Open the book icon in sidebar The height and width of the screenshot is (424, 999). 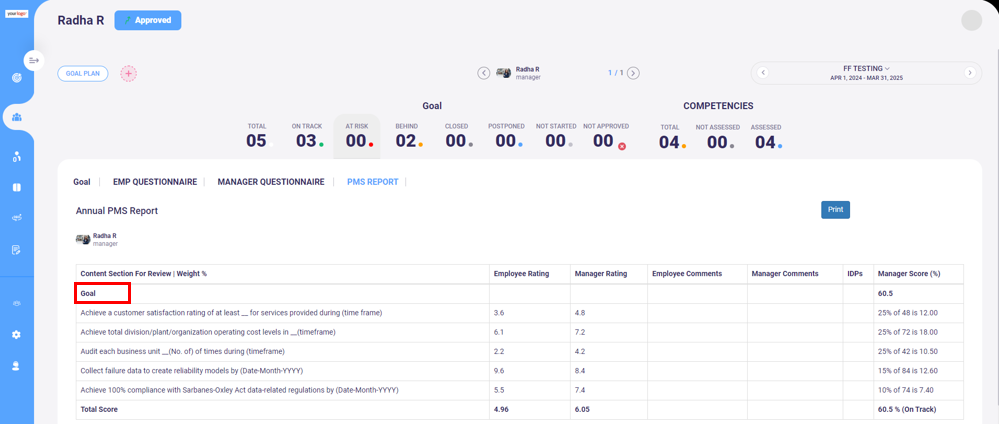(x=17, y=187)
